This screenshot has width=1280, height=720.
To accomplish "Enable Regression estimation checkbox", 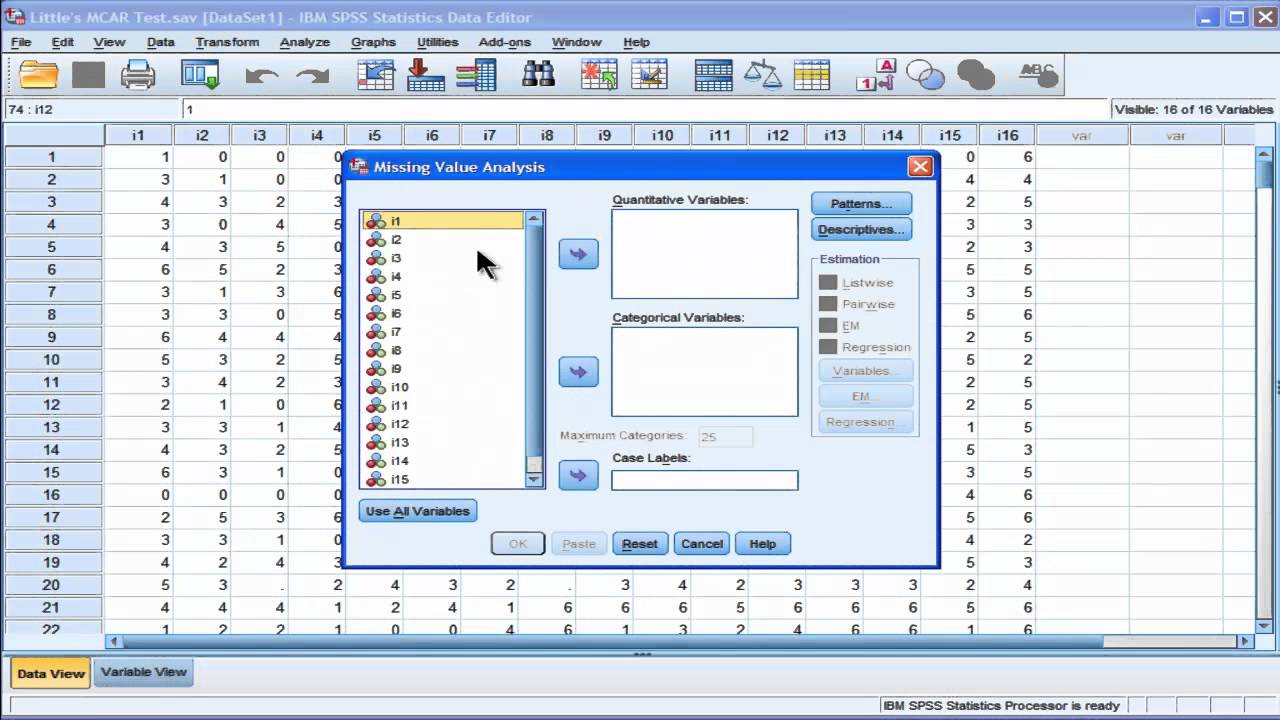I will pos(828,347).
